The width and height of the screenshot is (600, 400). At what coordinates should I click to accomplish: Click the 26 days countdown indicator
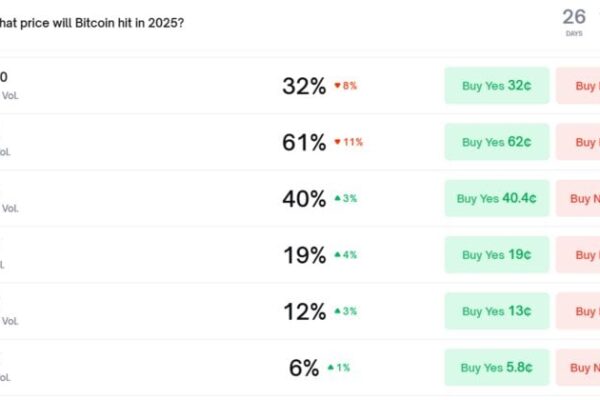[x=574, y=20]
